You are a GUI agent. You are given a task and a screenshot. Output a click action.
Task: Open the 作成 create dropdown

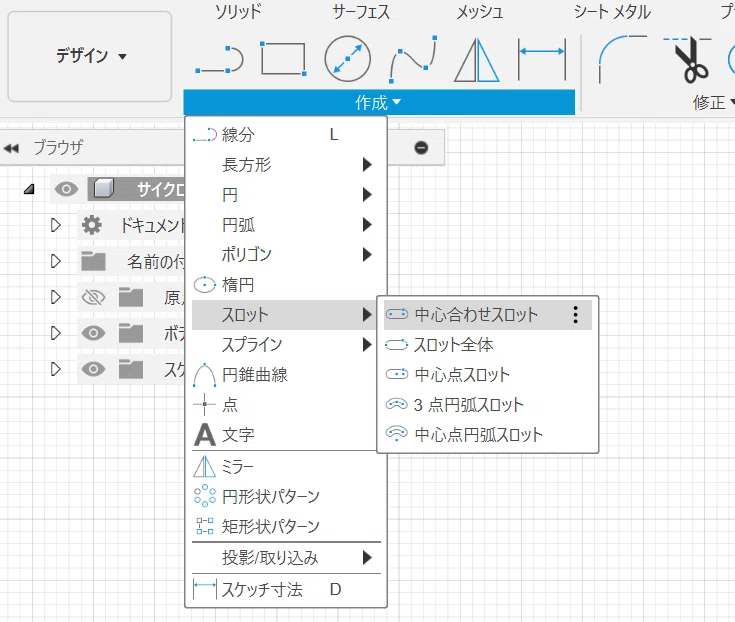tap(379, 102)
